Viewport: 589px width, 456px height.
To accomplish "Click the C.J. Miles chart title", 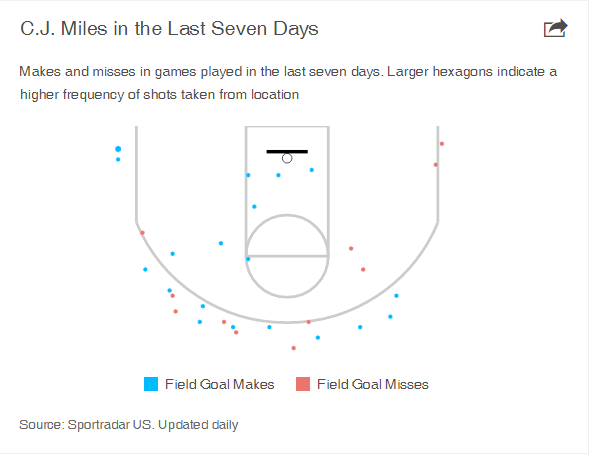I will pos(169,29).
